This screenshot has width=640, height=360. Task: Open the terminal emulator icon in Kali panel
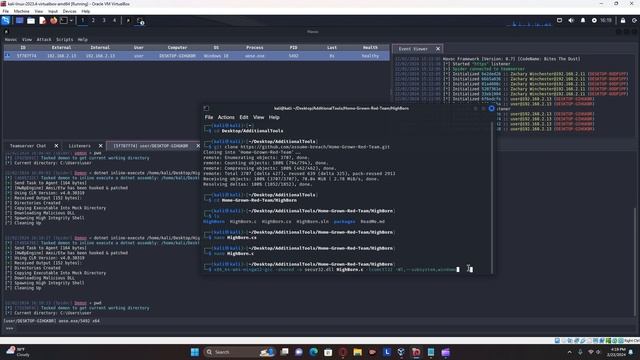pos(64,20)
